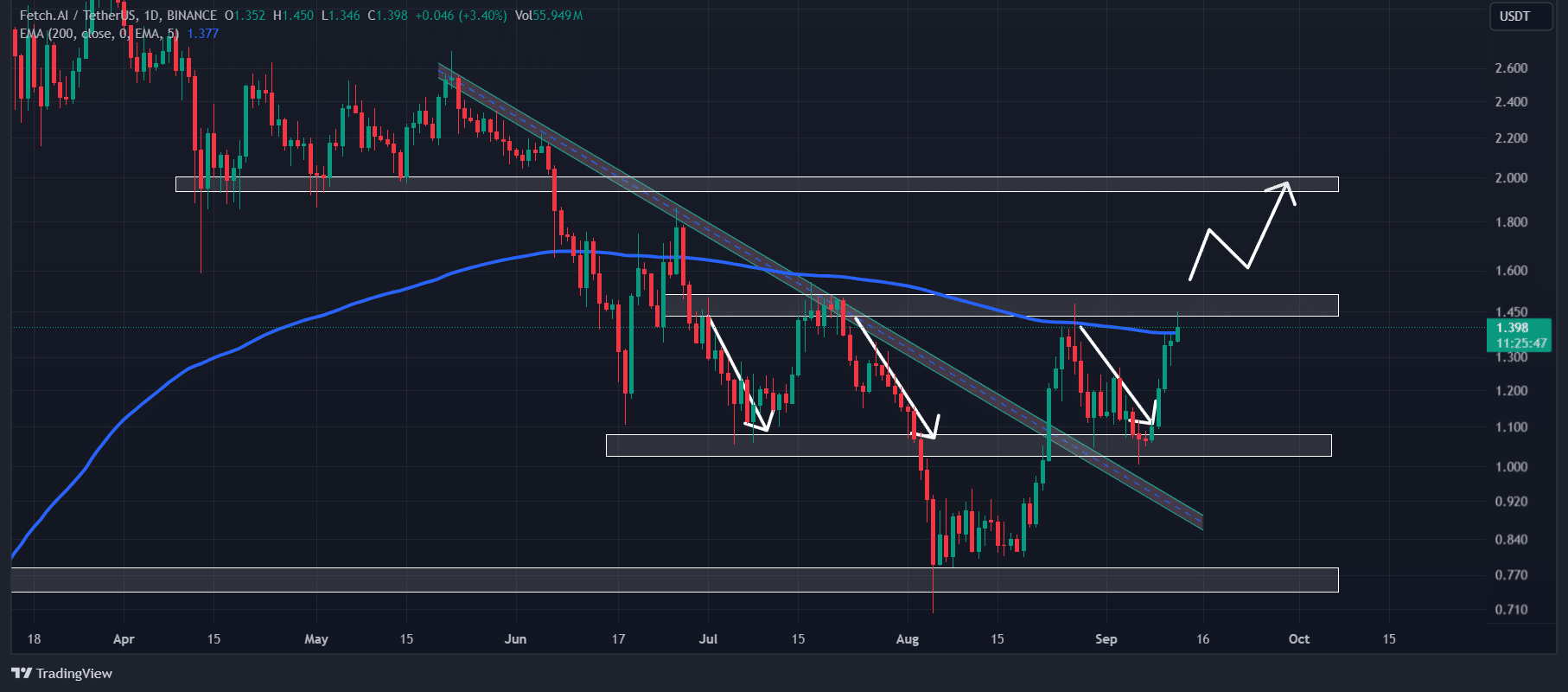Click the 0.840 price axis label
Viewport: 1568px width, 692px height.
click(1511, 540)
